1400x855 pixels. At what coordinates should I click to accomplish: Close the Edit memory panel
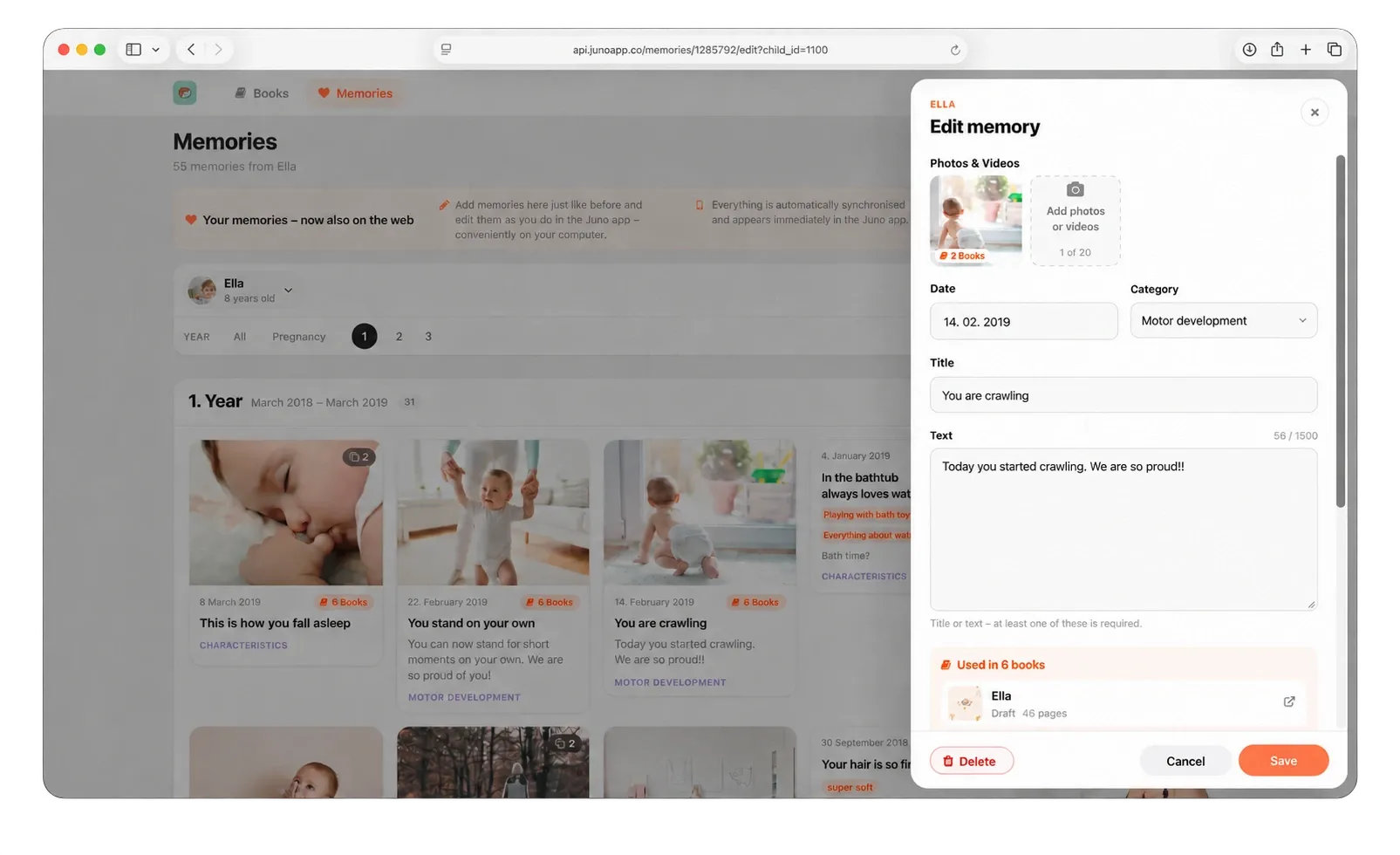[x=1315, y=113]
